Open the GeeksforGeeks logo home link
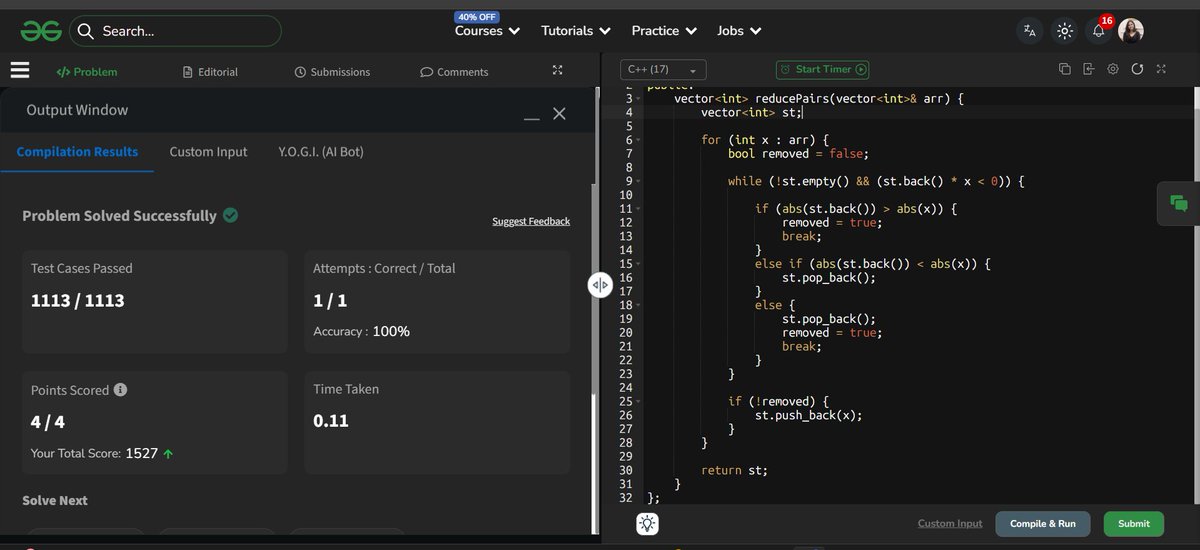 42,31
